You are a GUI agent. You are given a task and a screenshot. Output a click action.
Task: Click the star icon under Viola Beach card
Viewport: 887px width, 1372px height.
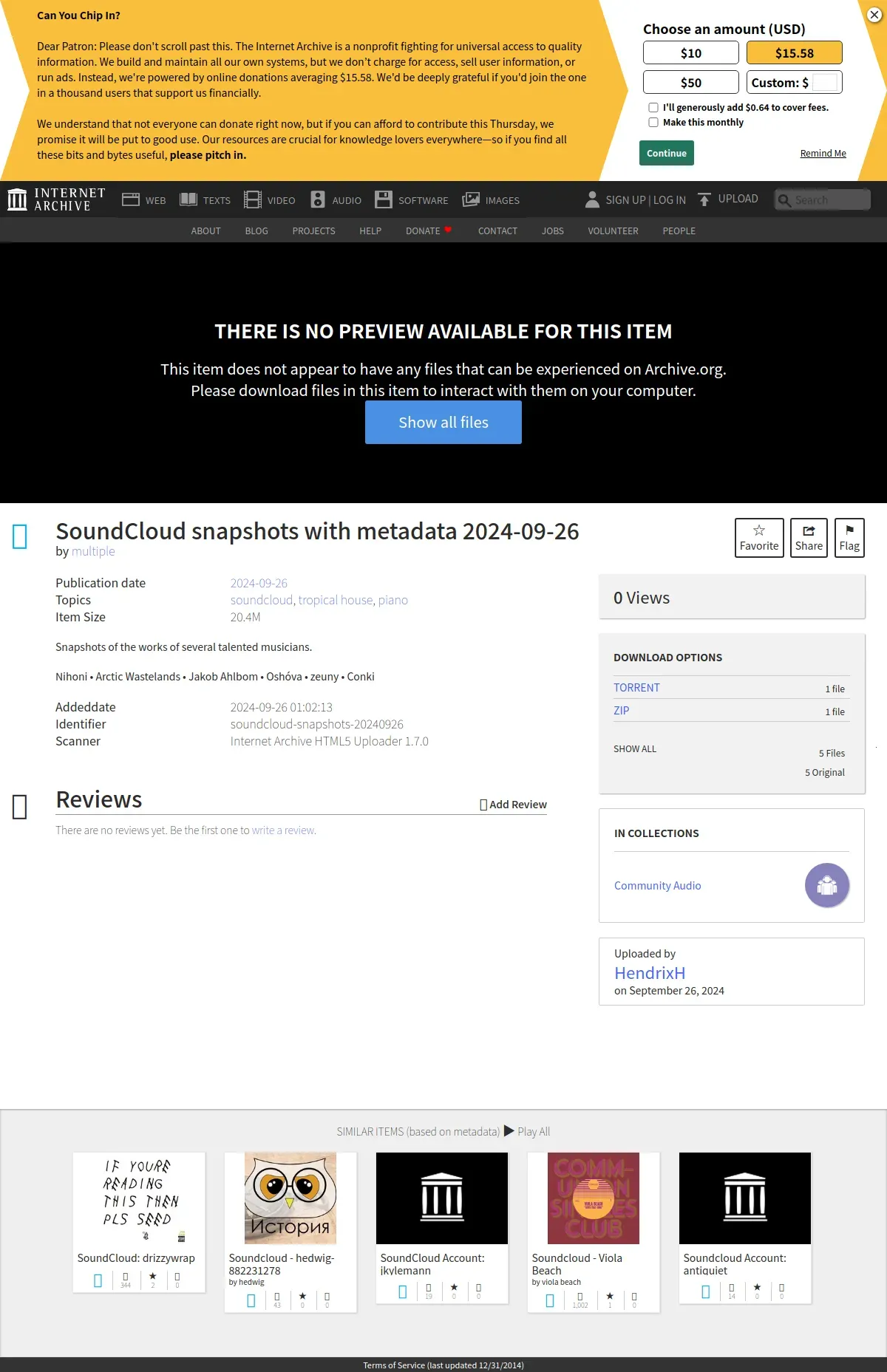[x=610, y=1296]
